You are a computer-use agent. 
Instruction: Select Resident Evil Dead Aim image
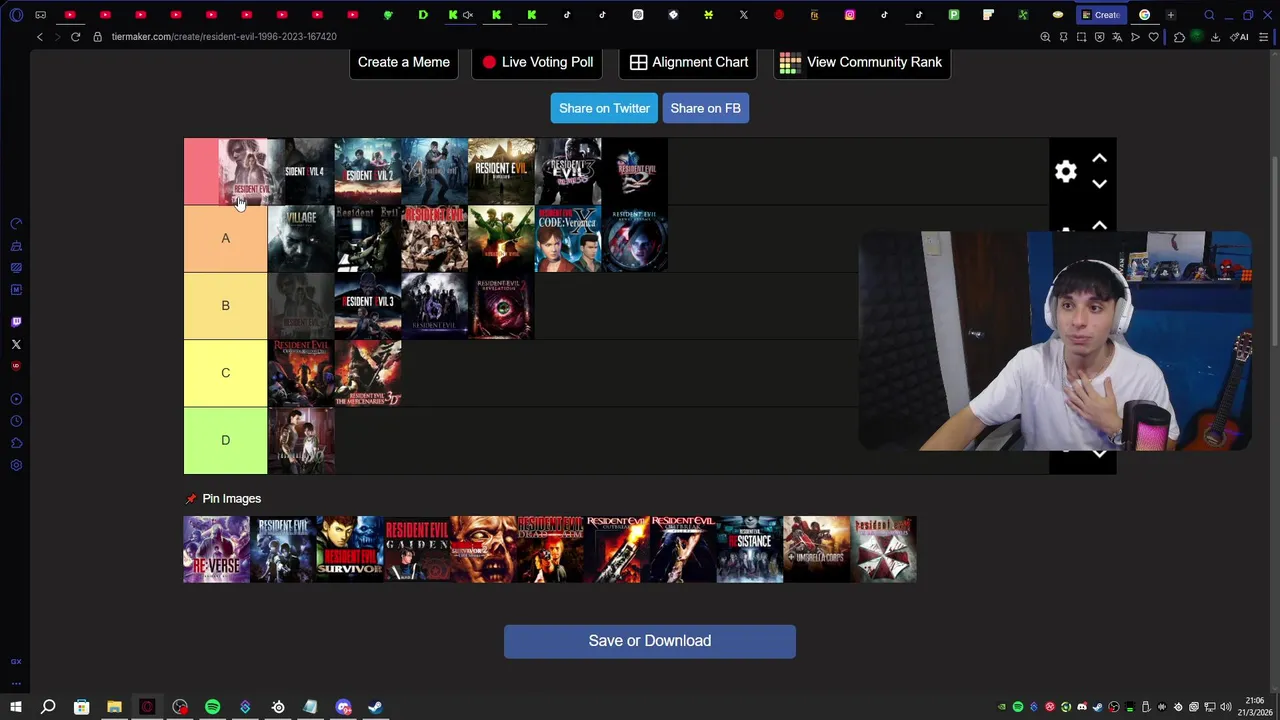550,549
